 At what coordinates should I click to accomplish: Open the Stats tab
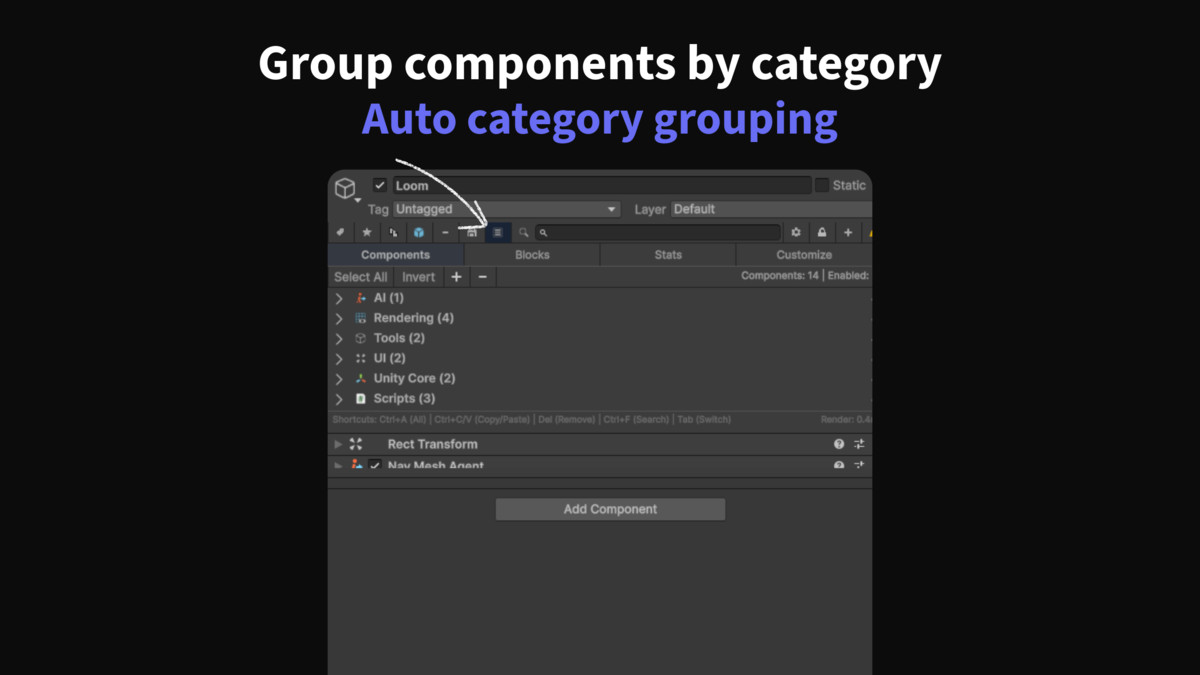tap(668, 255)
